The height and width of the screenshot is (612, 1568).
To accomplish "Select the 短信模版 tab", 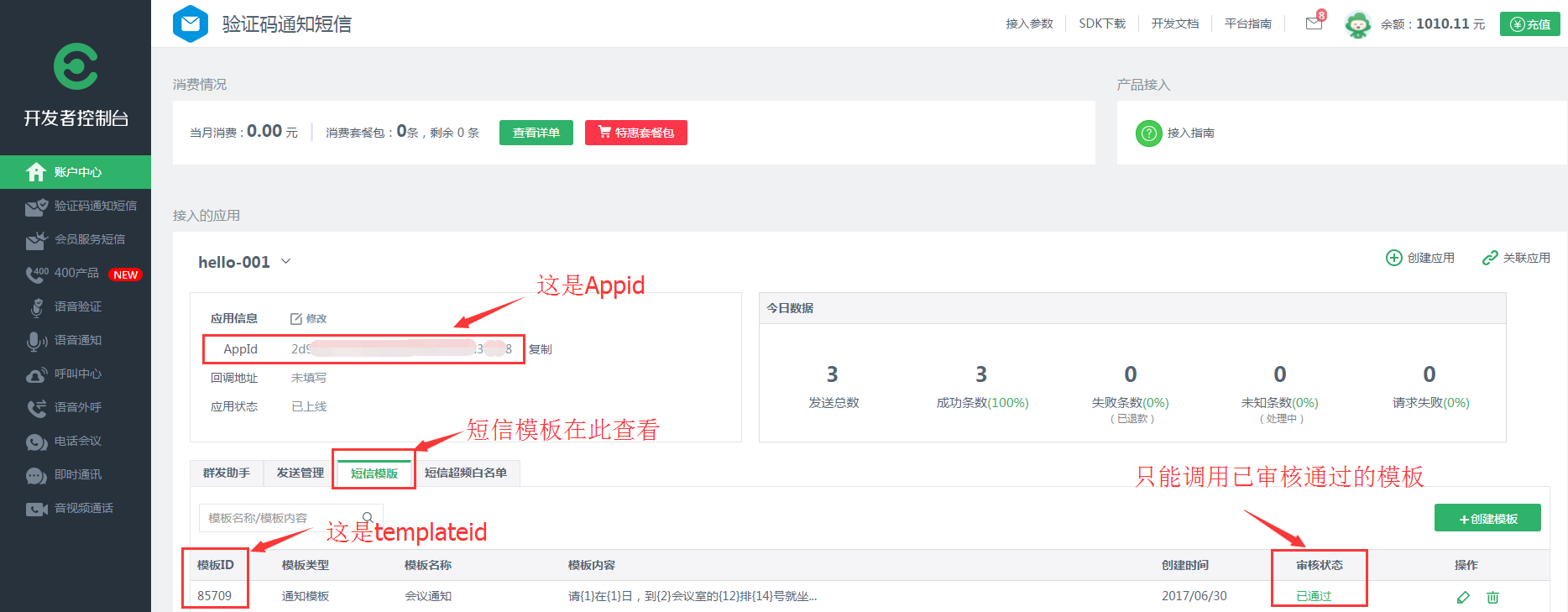I will [x=374, y=473].
